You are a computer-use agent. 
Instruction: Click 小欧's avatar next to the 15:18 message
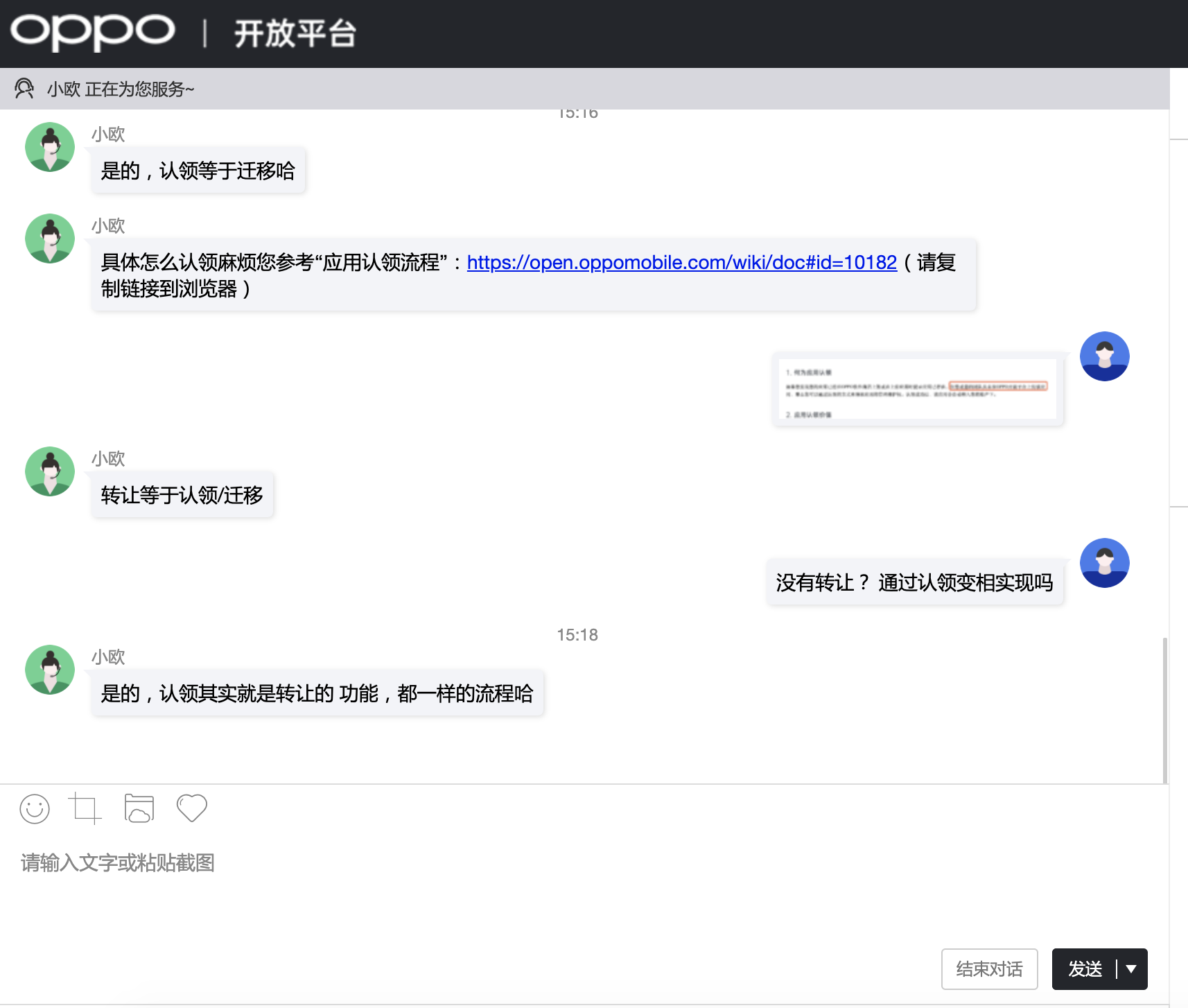tap(49, 669)
